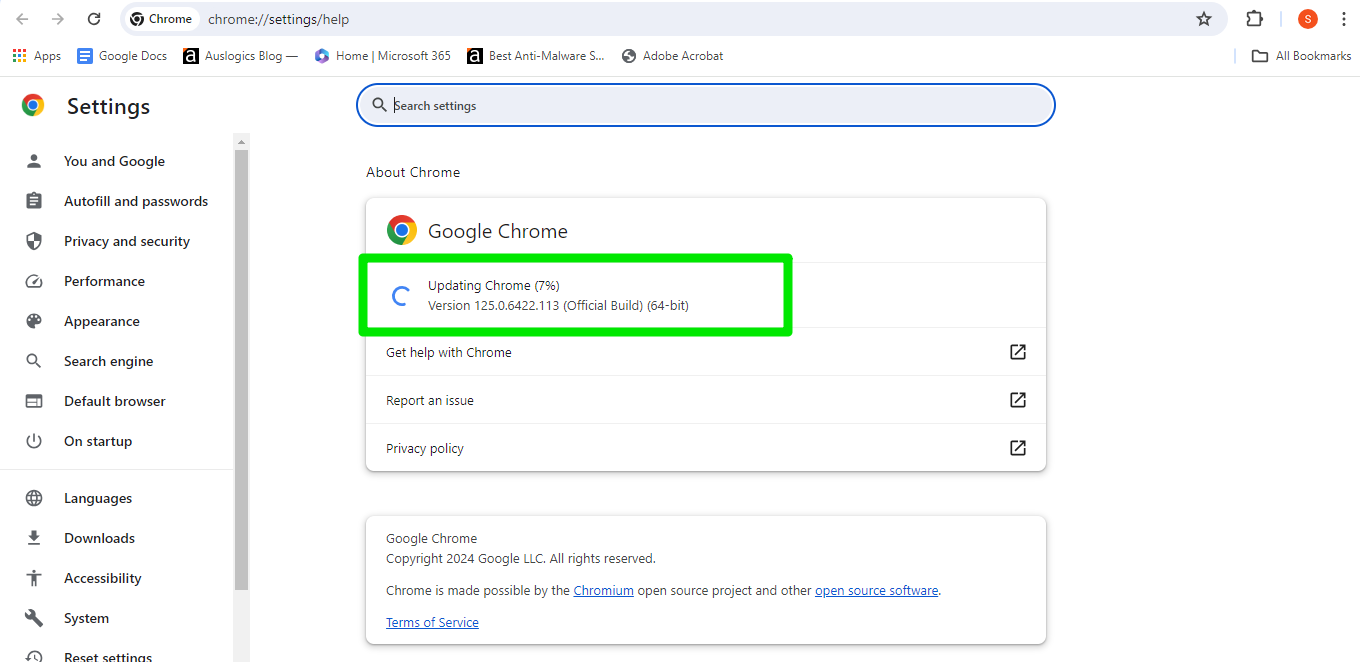Open Reset settings in the sidebar
The height and width of the screenshot is (662, 1360).
[x=108, y=657]
